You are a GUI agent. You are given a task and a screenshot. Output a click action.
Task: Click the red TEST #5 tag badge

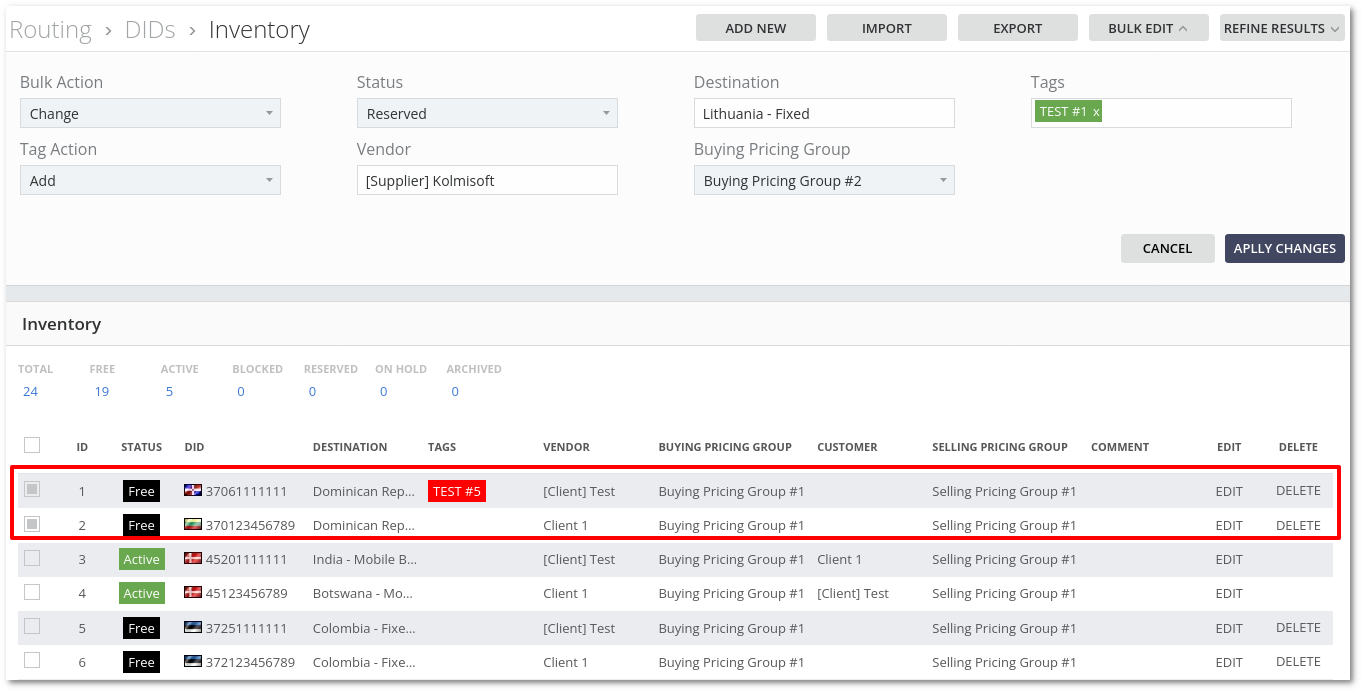[x=456, y=491]
